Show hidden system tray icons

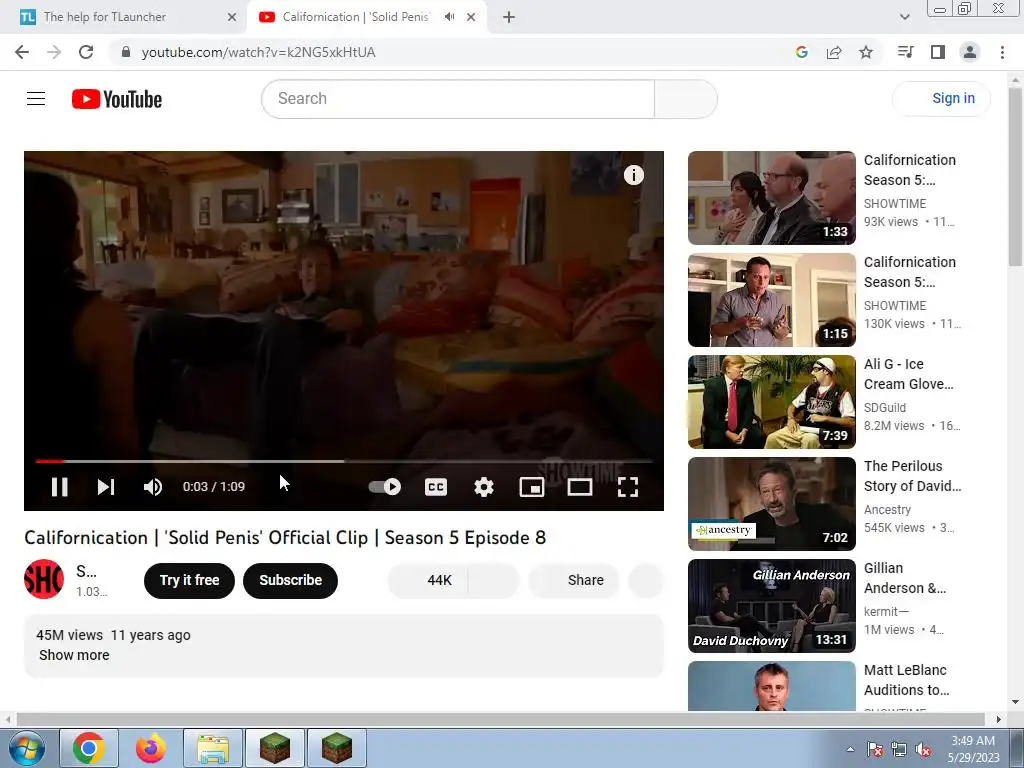850,749
